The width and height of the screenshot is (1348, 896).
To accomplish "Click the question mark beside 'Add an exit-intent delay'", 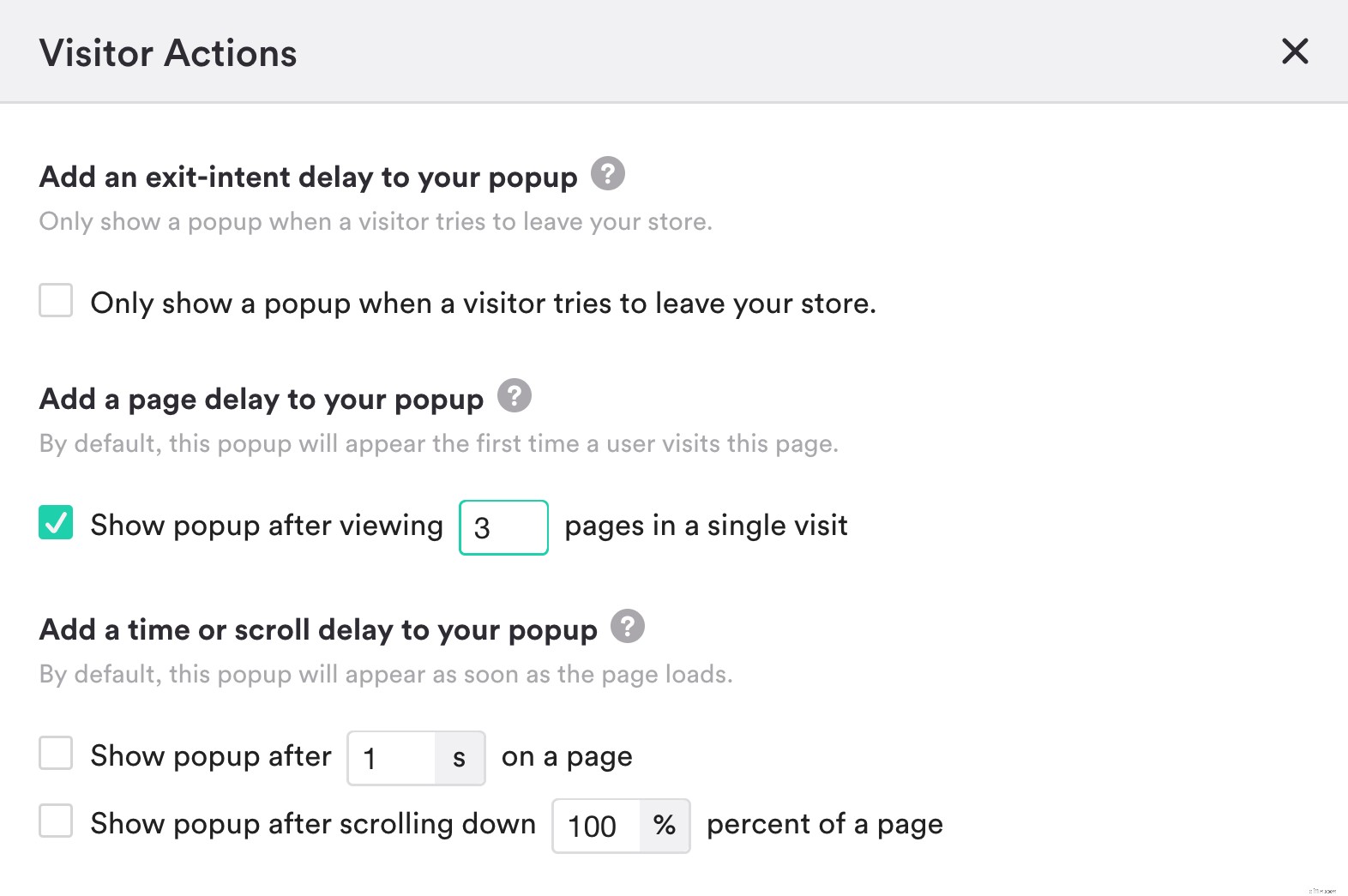I will click(608, 173).
